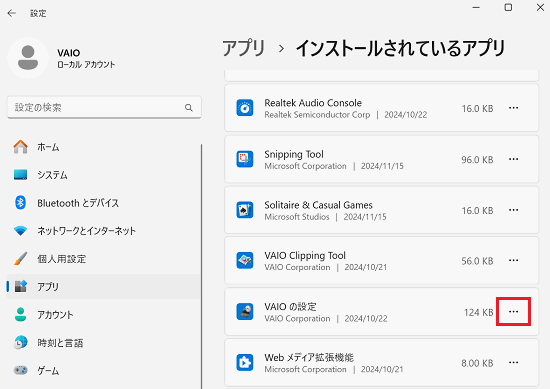The width and height of the screenshot is (550, 389).
Task: Click the VAIO account name
Action: tap(69, 53)
